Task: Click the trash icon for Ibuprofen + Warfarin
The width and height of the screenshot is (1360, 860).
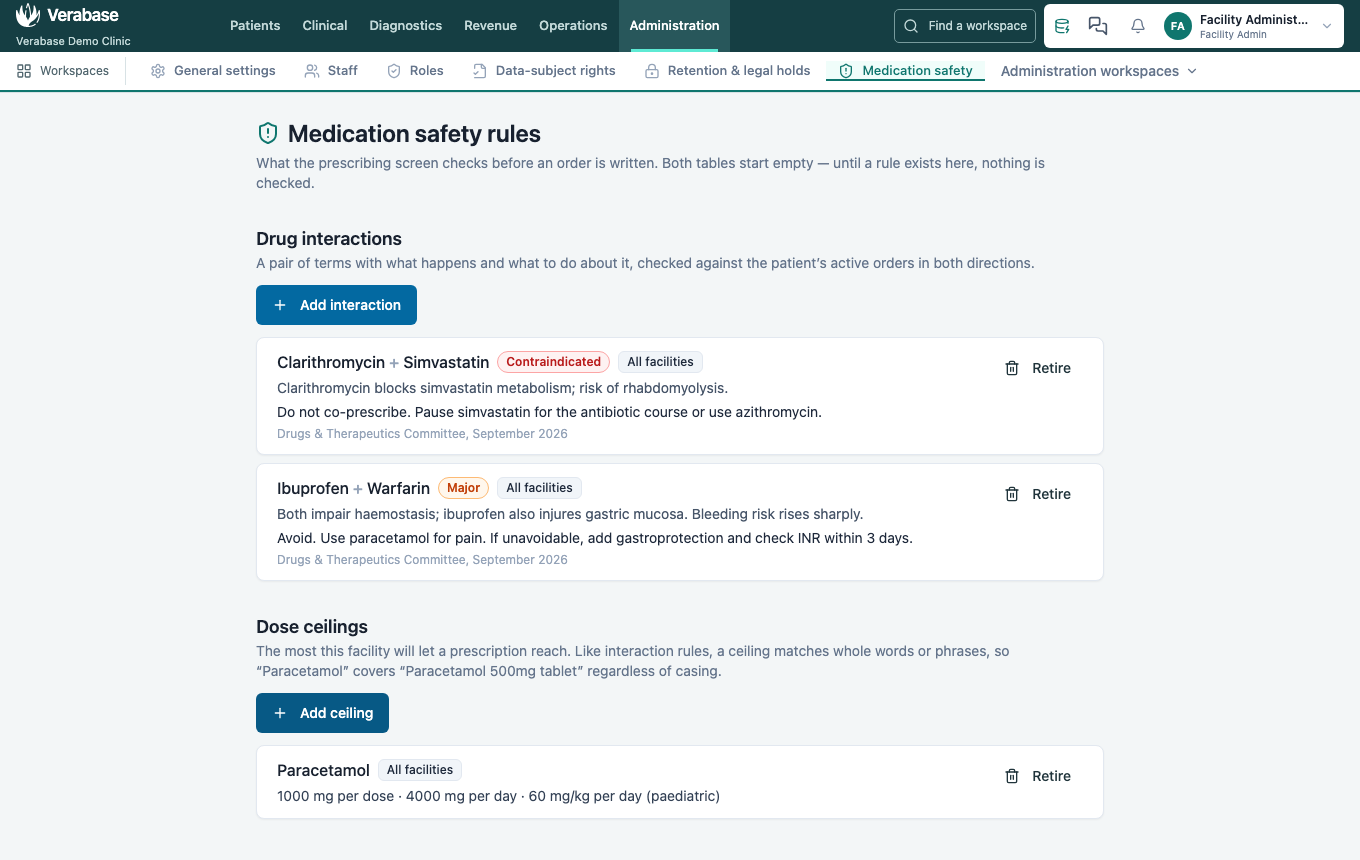Action: [1012, 494]
